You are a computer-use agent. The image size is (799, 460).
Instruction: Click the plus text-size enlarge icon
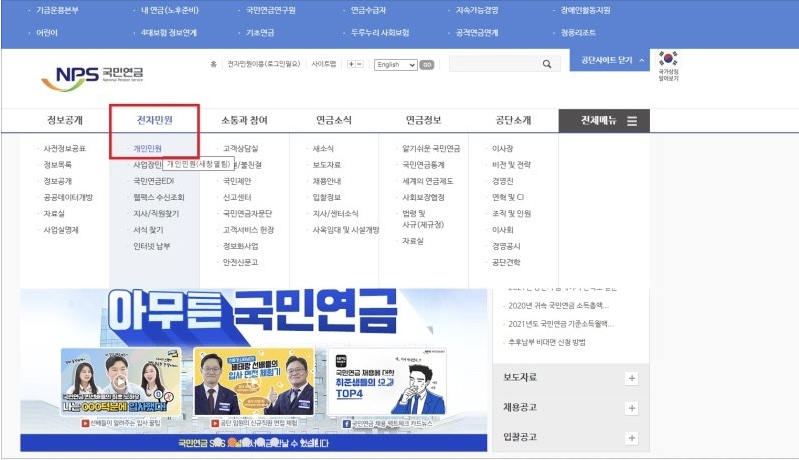click(x=351, y=64)
